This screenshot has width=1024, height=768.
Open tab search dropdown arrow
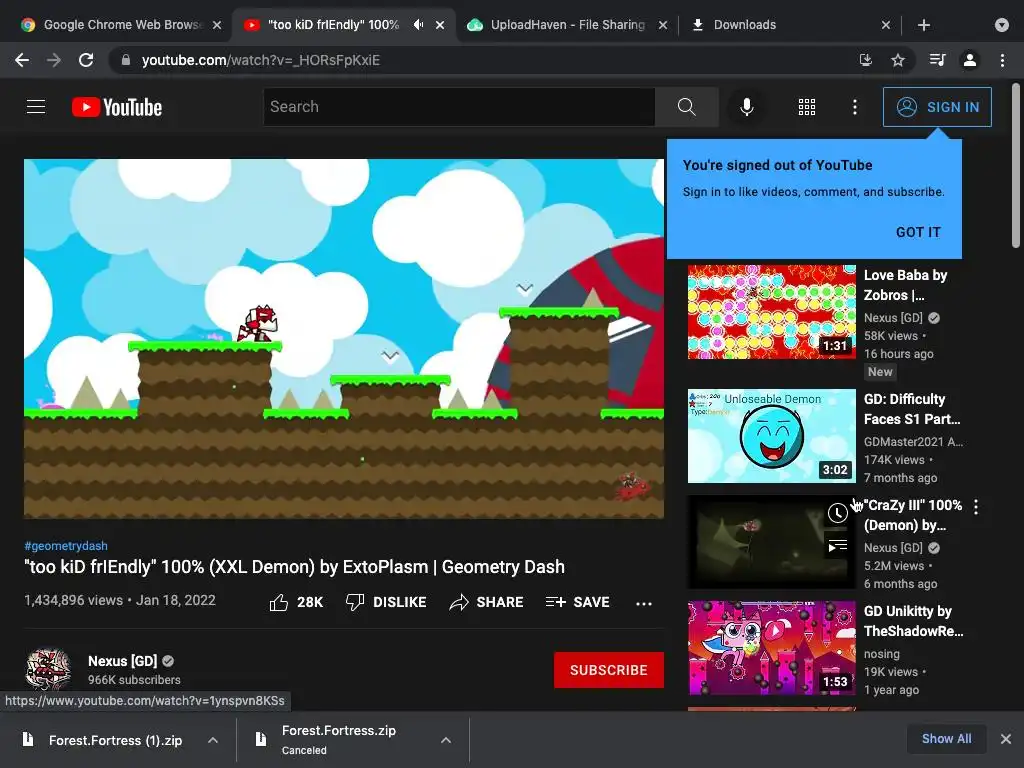pos(1002,25)
